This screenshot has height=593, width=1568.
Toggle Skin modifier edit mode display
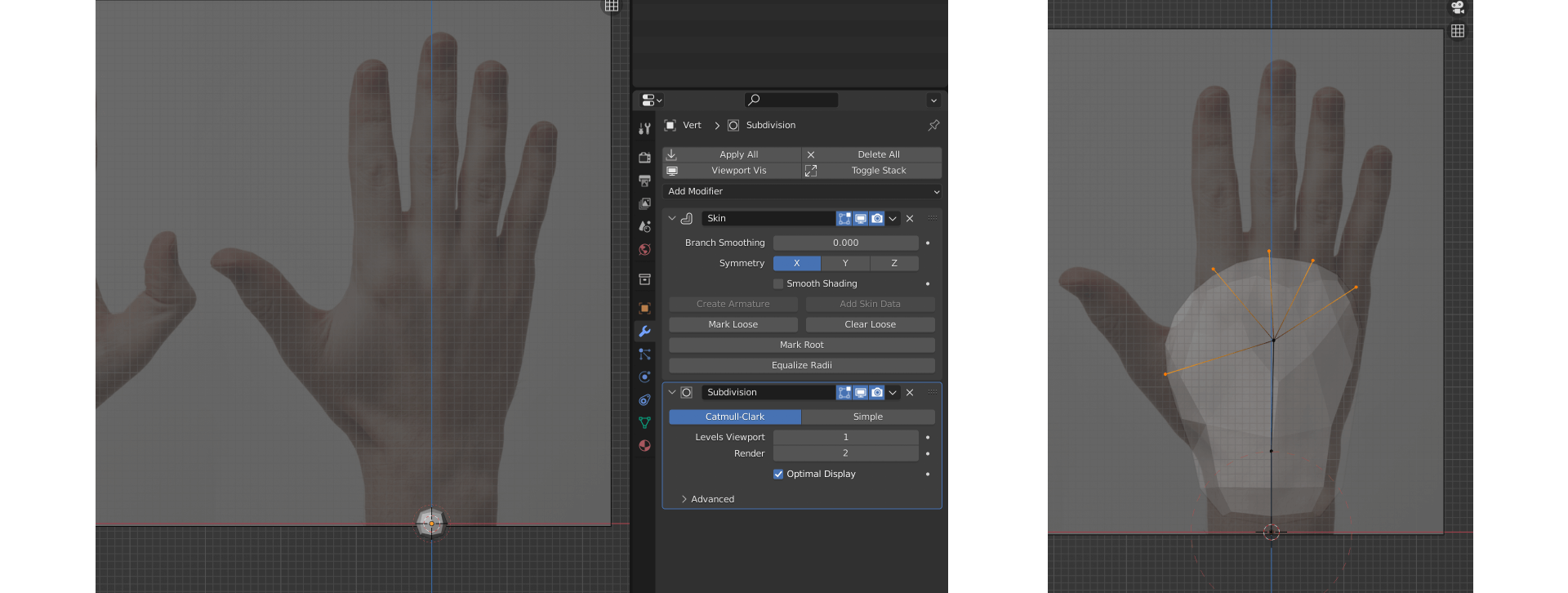point(844,218)
